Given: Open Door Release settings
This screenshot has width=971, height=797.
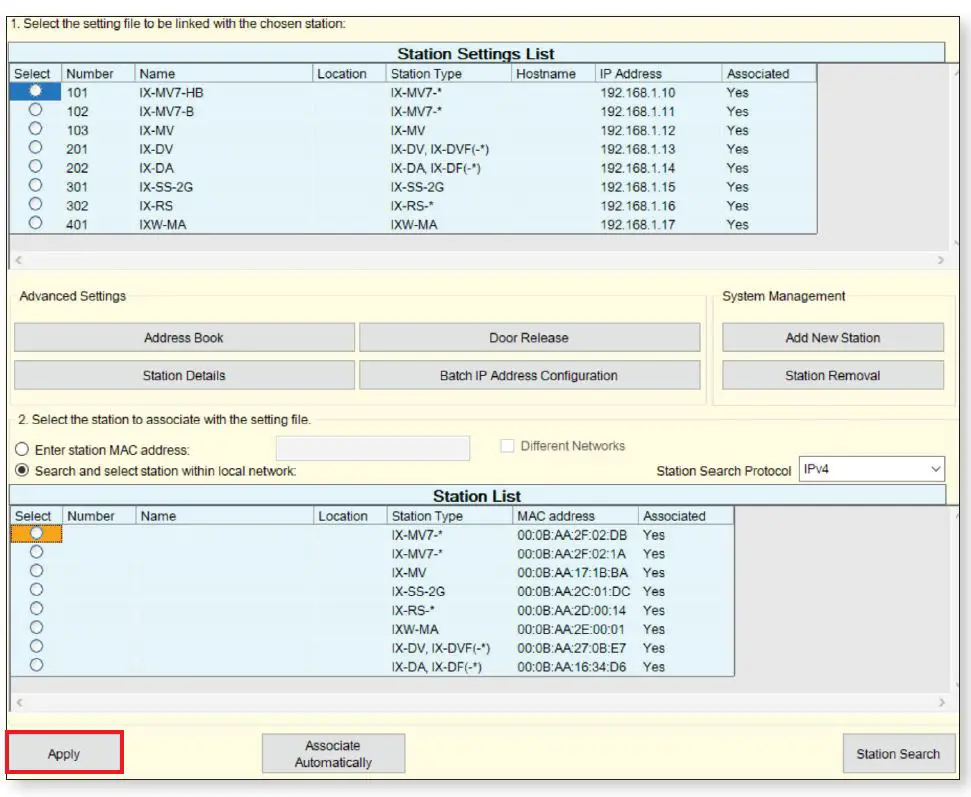Looking at the screenshot, I should (x=529, y=338).
